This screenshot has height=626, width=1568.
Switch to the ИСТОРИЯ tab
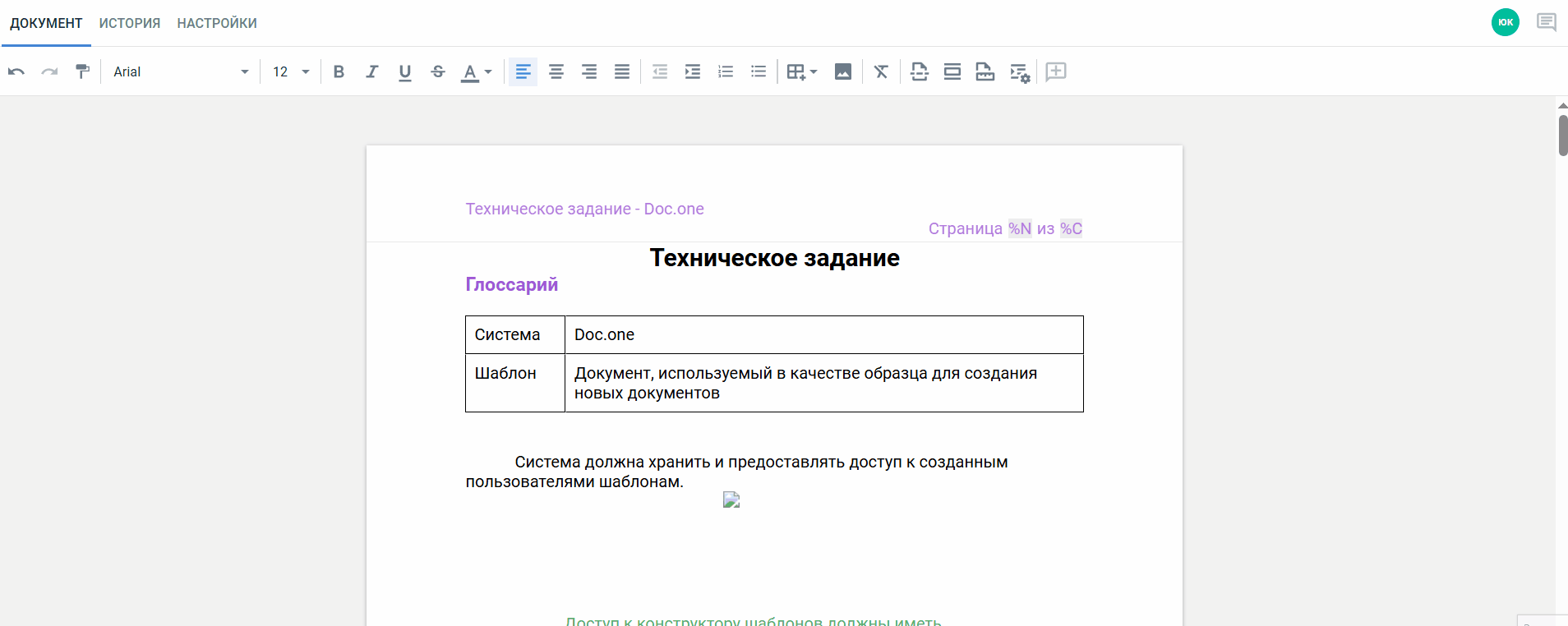point(130,23)
